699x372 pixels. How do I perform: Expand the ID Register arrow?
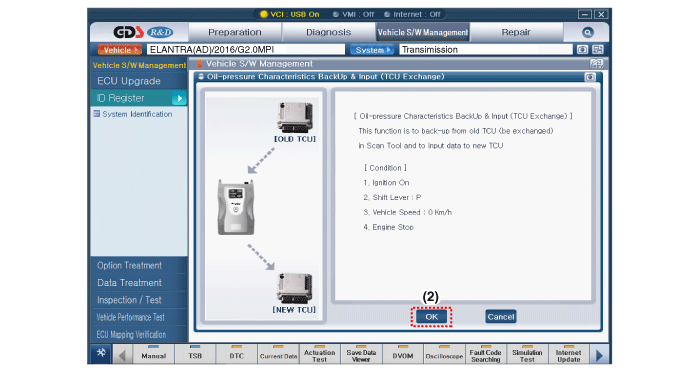[179, 98]
